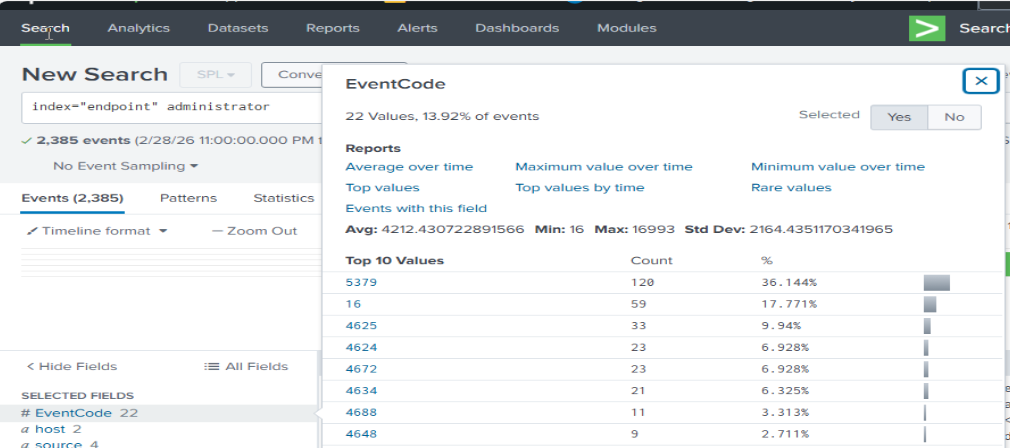Click the count 33 for value 4625
Viewport: 1010px width, 448px height.
pyautogui.click(x=638, y=326)
